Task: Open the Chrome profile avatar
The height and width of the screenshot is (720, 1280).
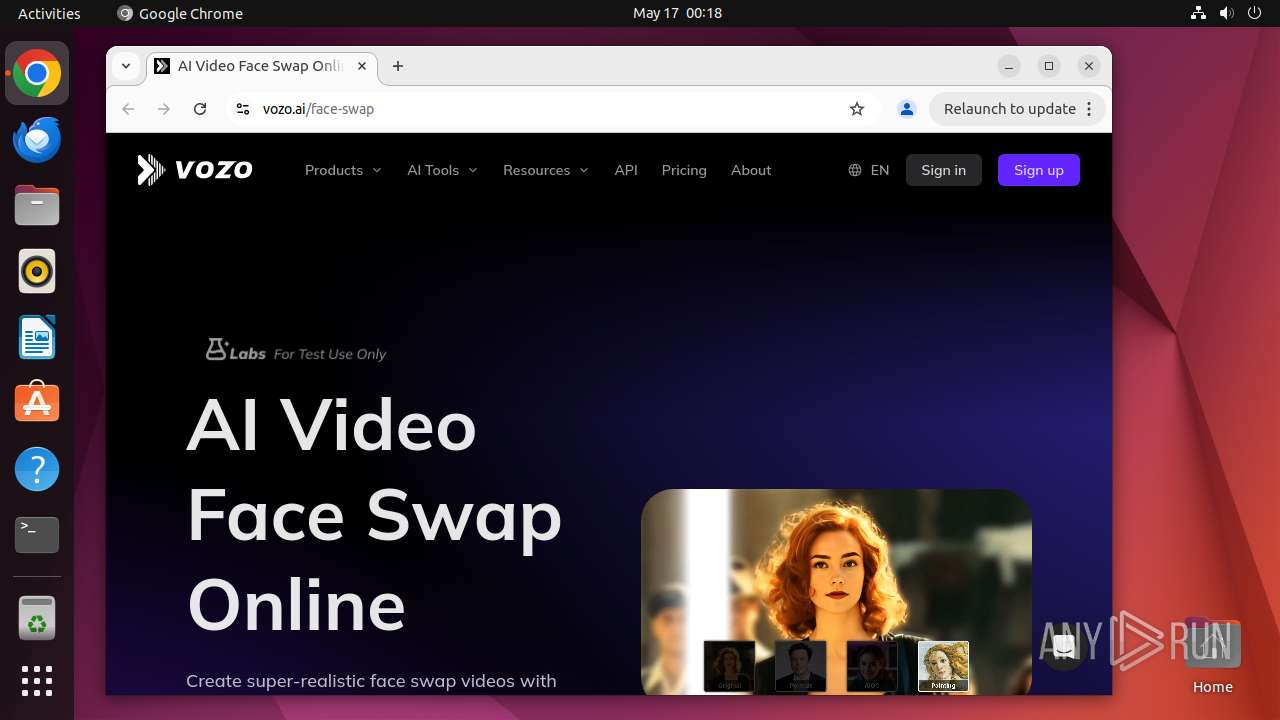Action: [907, 109]
